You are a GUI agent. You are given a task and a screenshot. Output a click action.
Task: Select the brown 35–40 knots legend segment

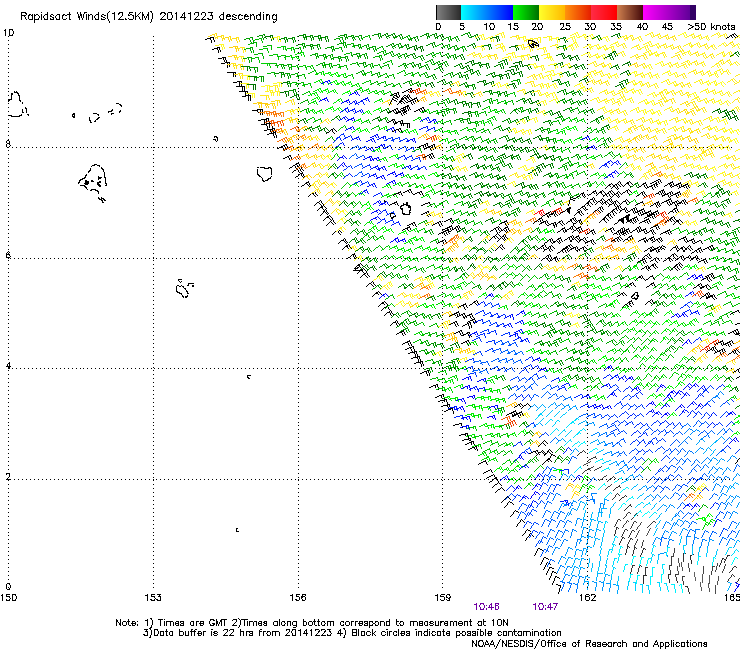tap(630, 12)
